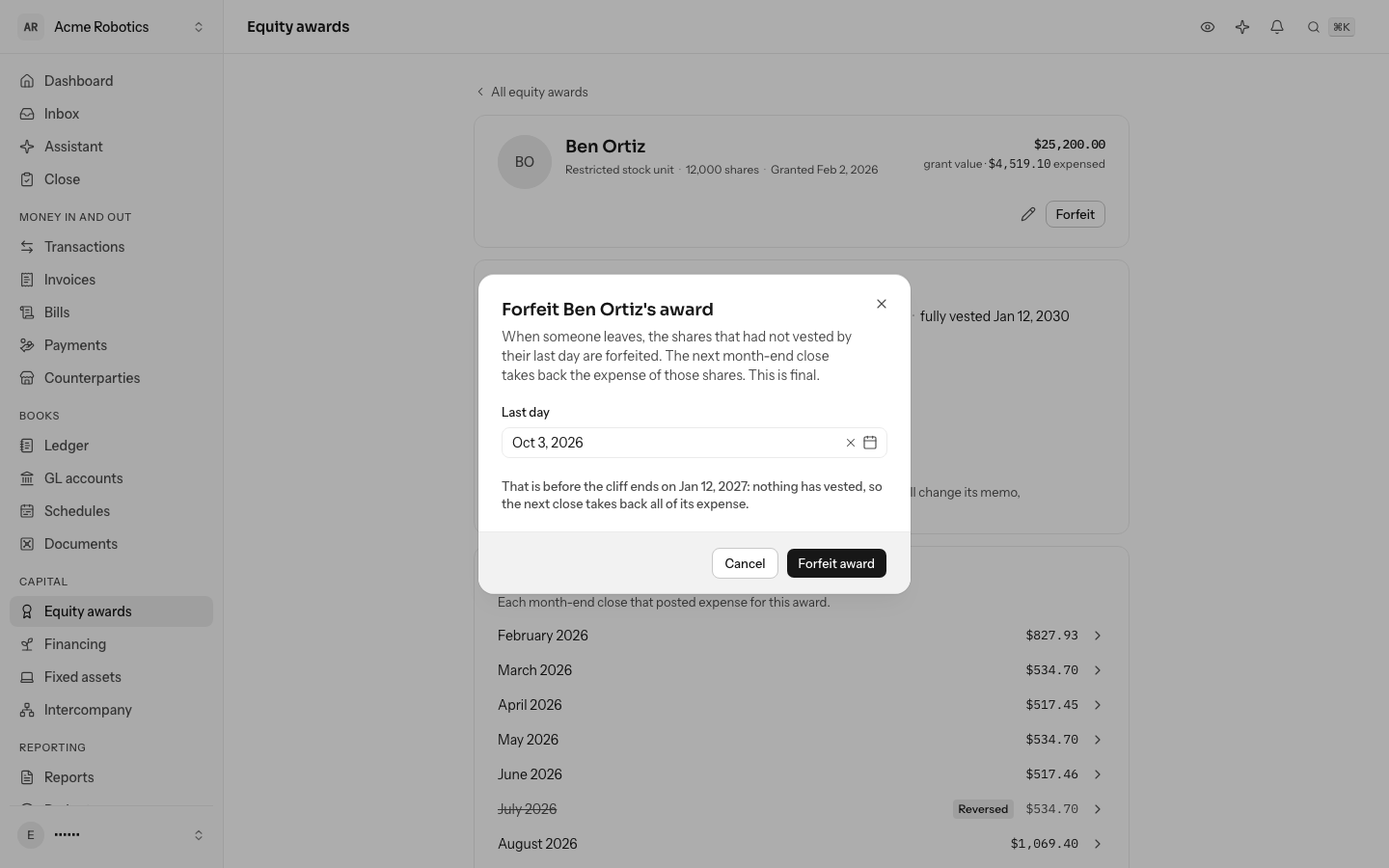Click the Reversed badge on July 2026
Image resolution: width=1389 pixels, height=868 pixels.
coord(983,809)
